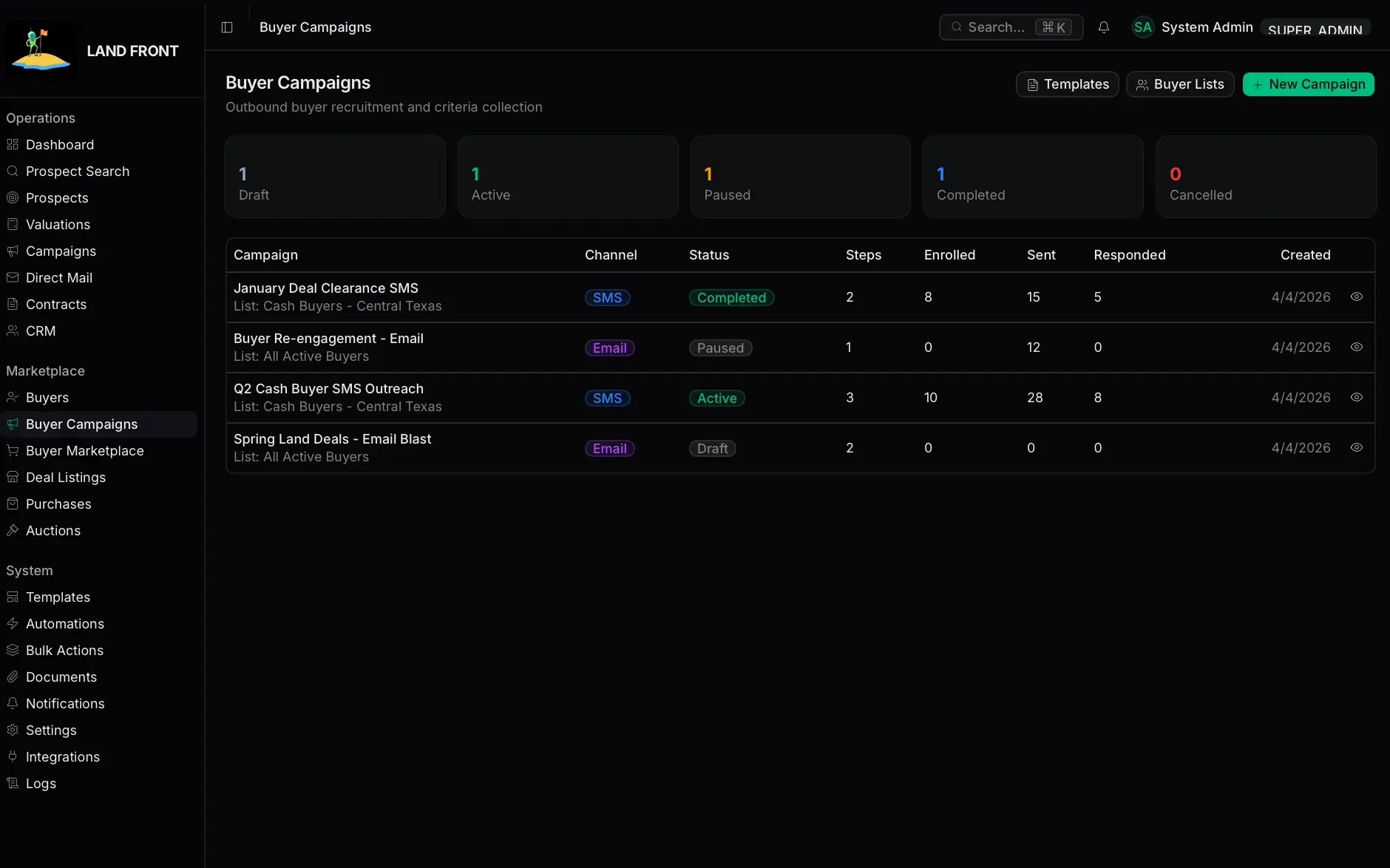Click the Dashboard grid icon in sidebar
Image resolution: width=1390 pixels, height=868 pixels.
(x=13, y=145)
